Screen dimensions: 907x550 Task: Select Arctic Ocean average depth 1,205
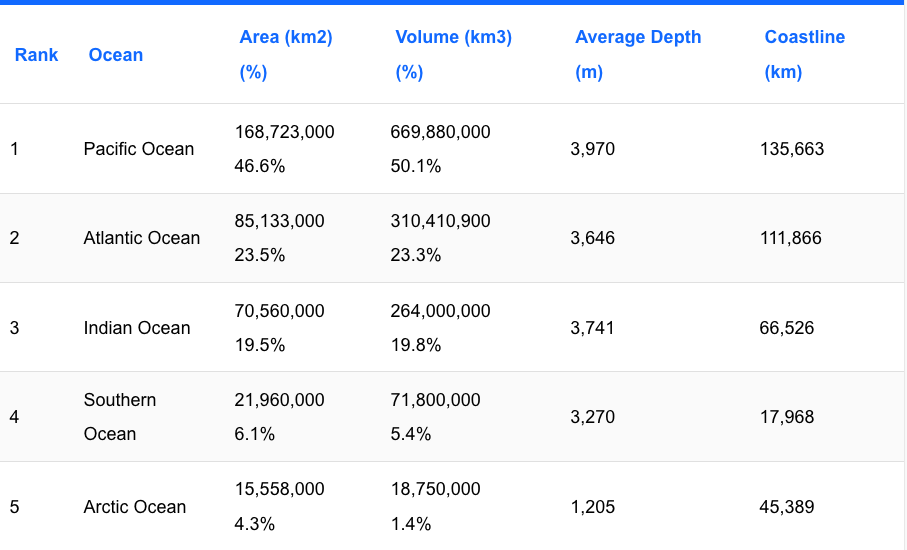593,507
